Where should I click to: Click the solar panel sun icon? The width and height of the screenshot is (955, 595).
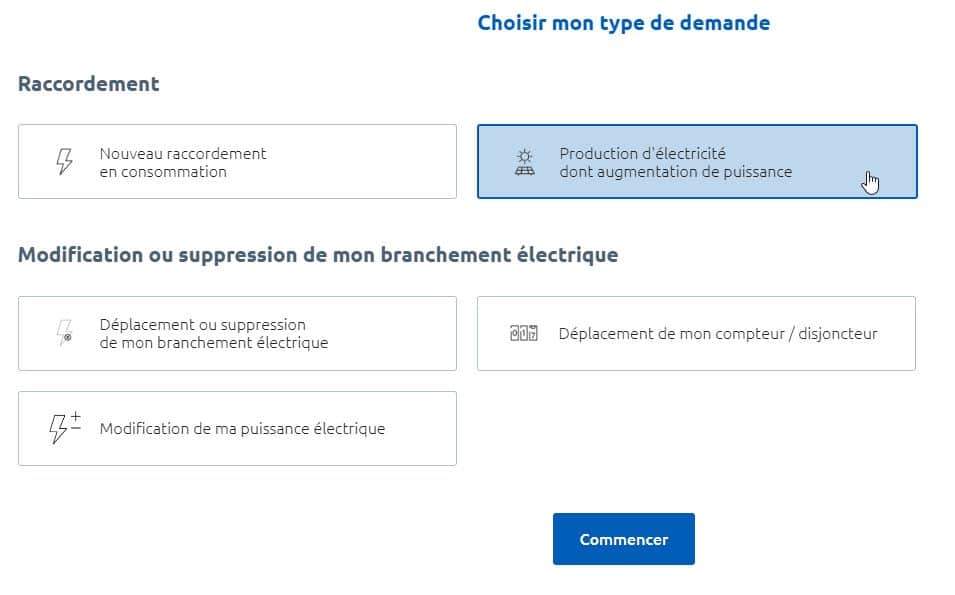click(524, 162)
